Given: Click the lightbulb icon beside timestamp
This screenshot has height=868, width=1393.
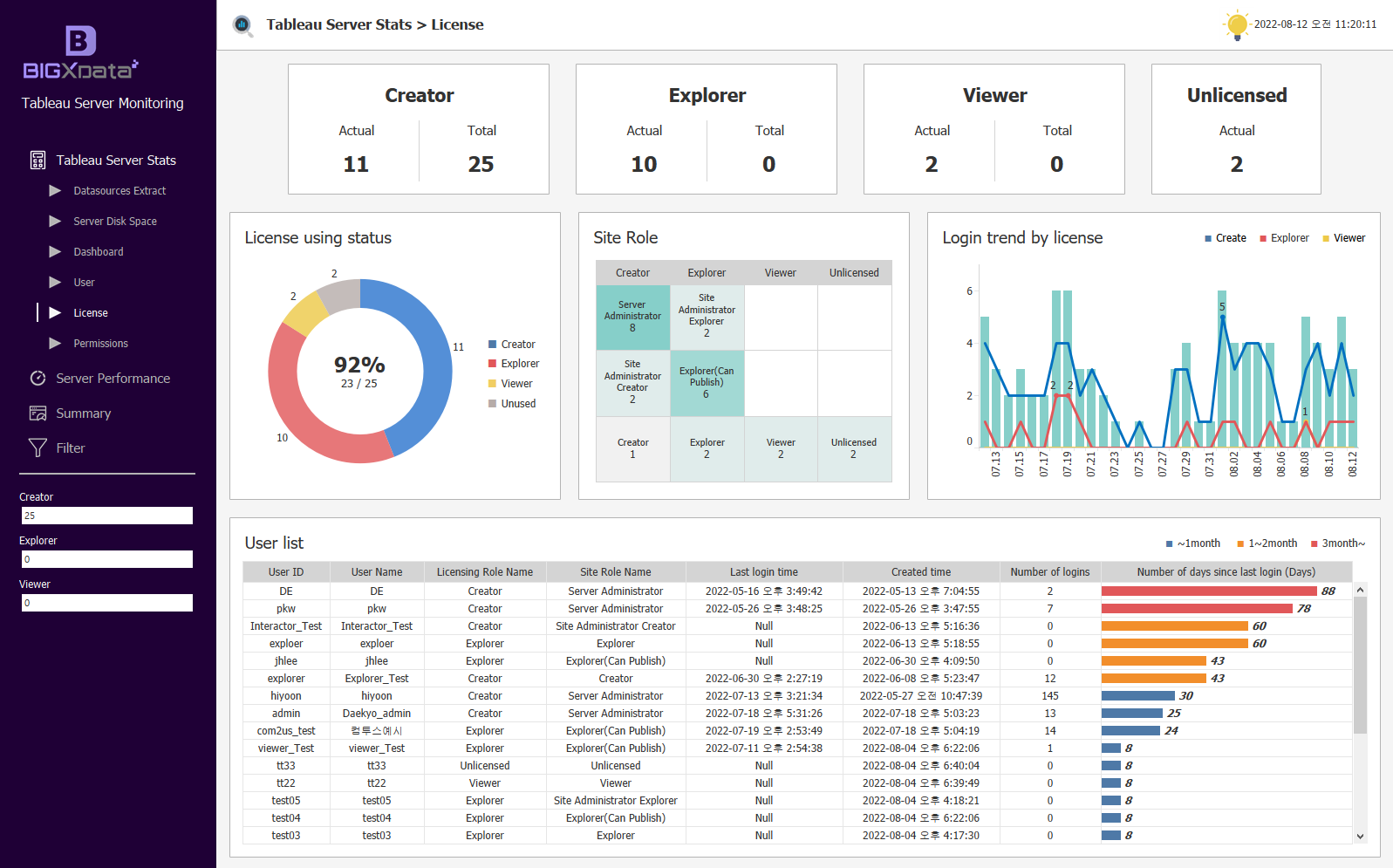Looking at the screenshot, I should (1236, 24).
